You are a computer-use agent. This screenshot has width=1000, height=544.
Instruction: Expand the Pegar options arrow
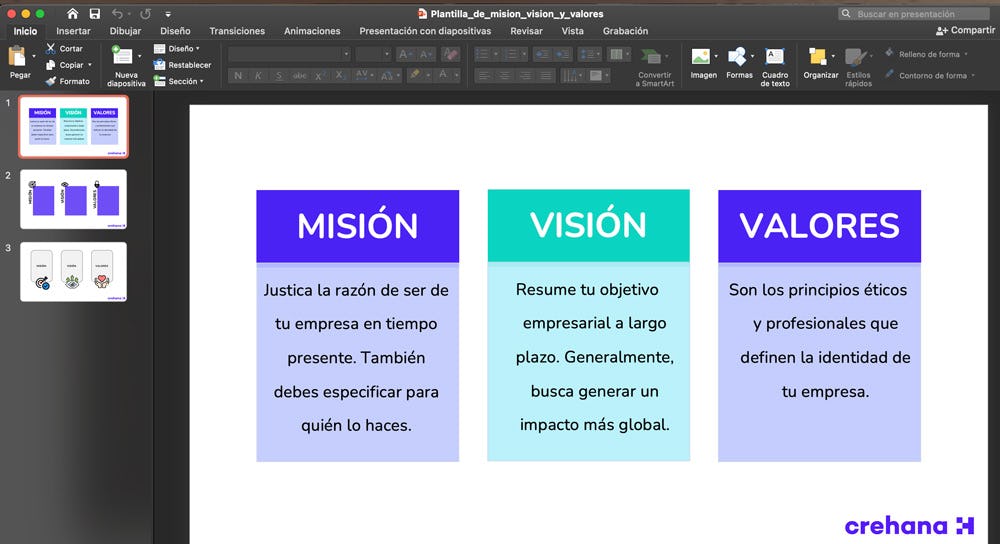coord(34,57)
